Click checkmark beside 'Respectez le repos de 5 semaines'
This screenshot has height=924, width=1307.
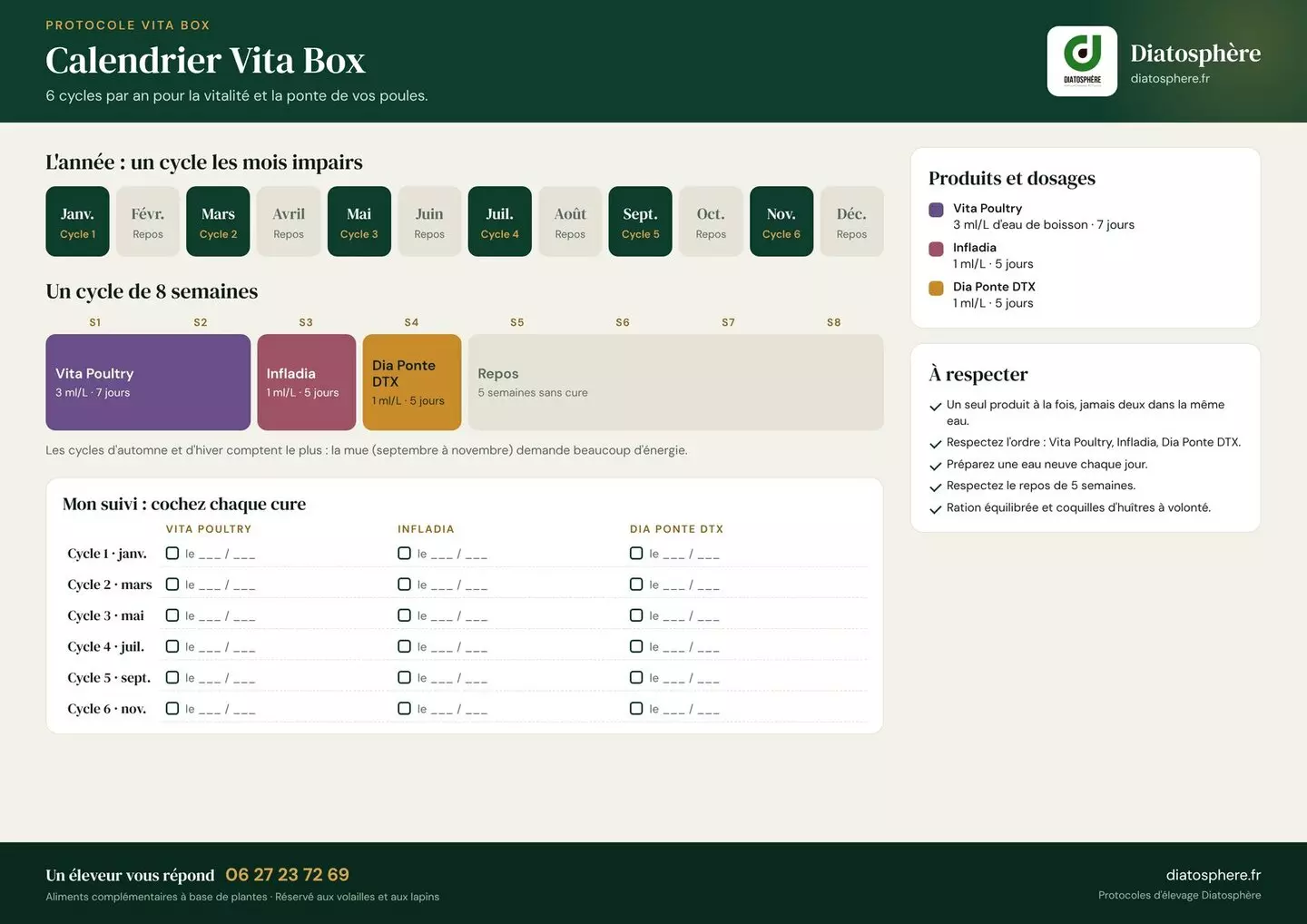(936, 487)
